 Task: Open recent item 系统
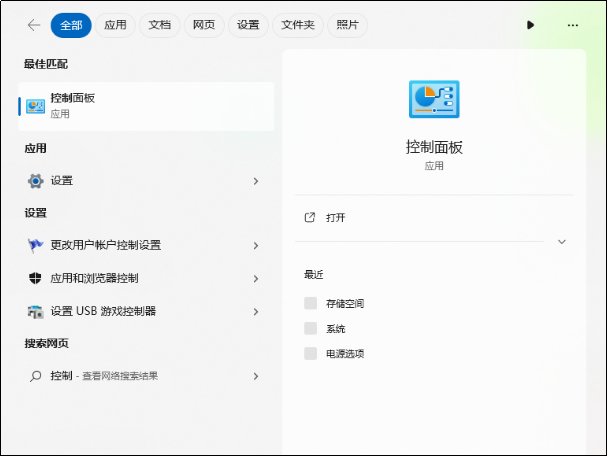[x=335, y=329]
